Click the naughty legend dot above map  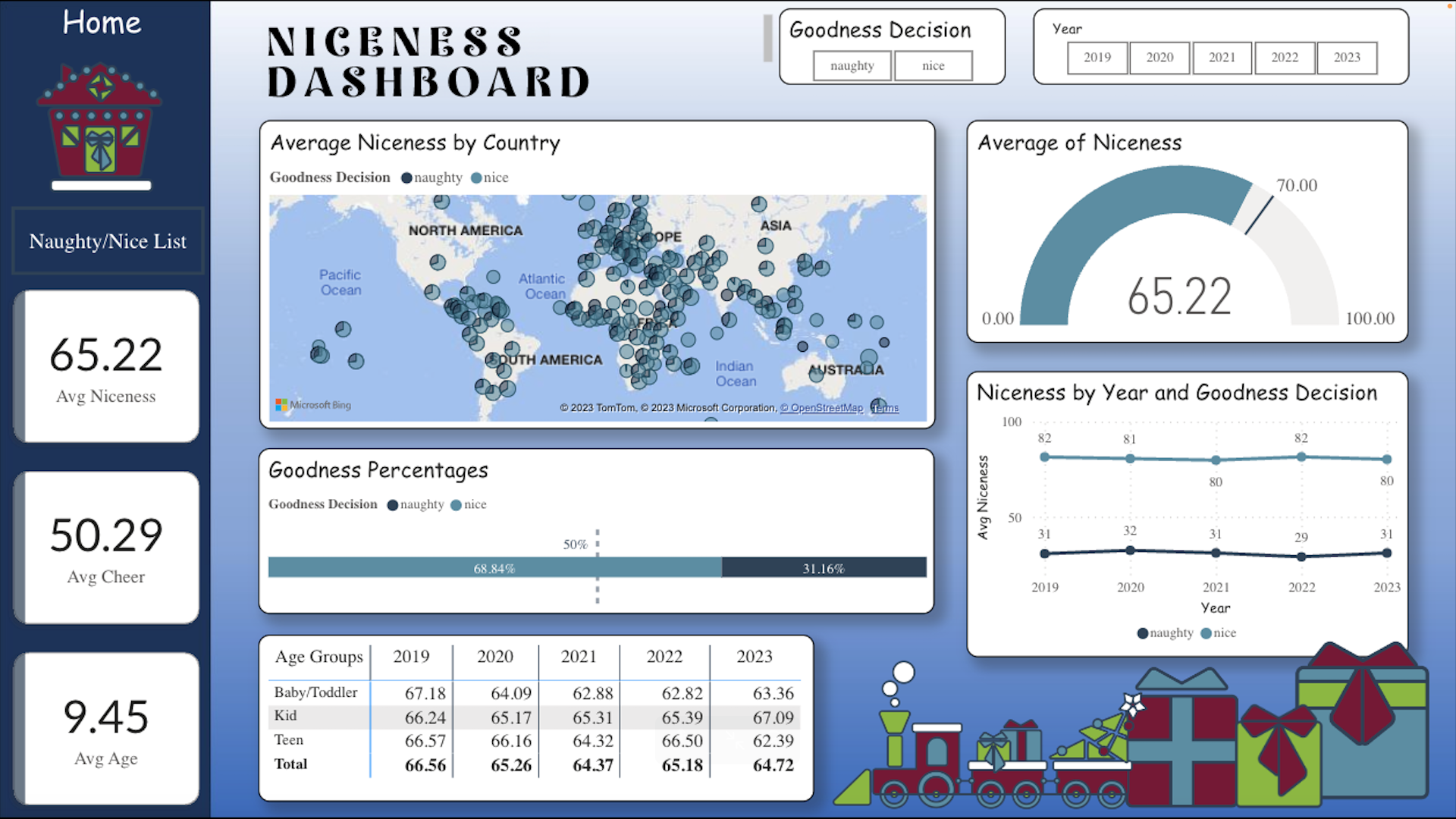406,178
